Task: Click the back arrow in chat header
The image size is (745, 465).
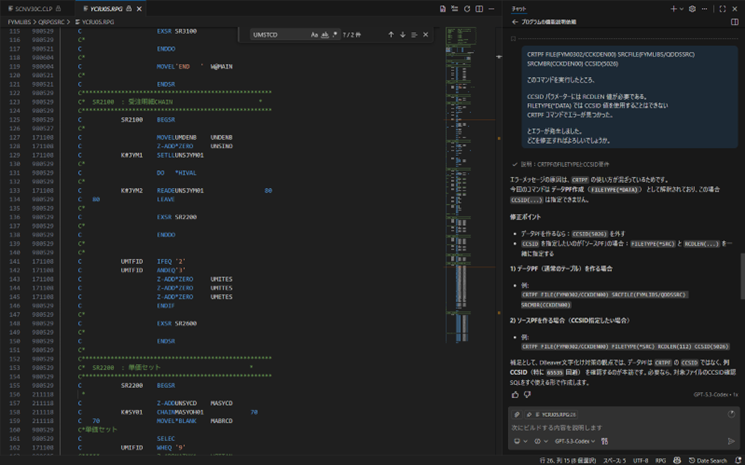Action: (x=515, y=21)
